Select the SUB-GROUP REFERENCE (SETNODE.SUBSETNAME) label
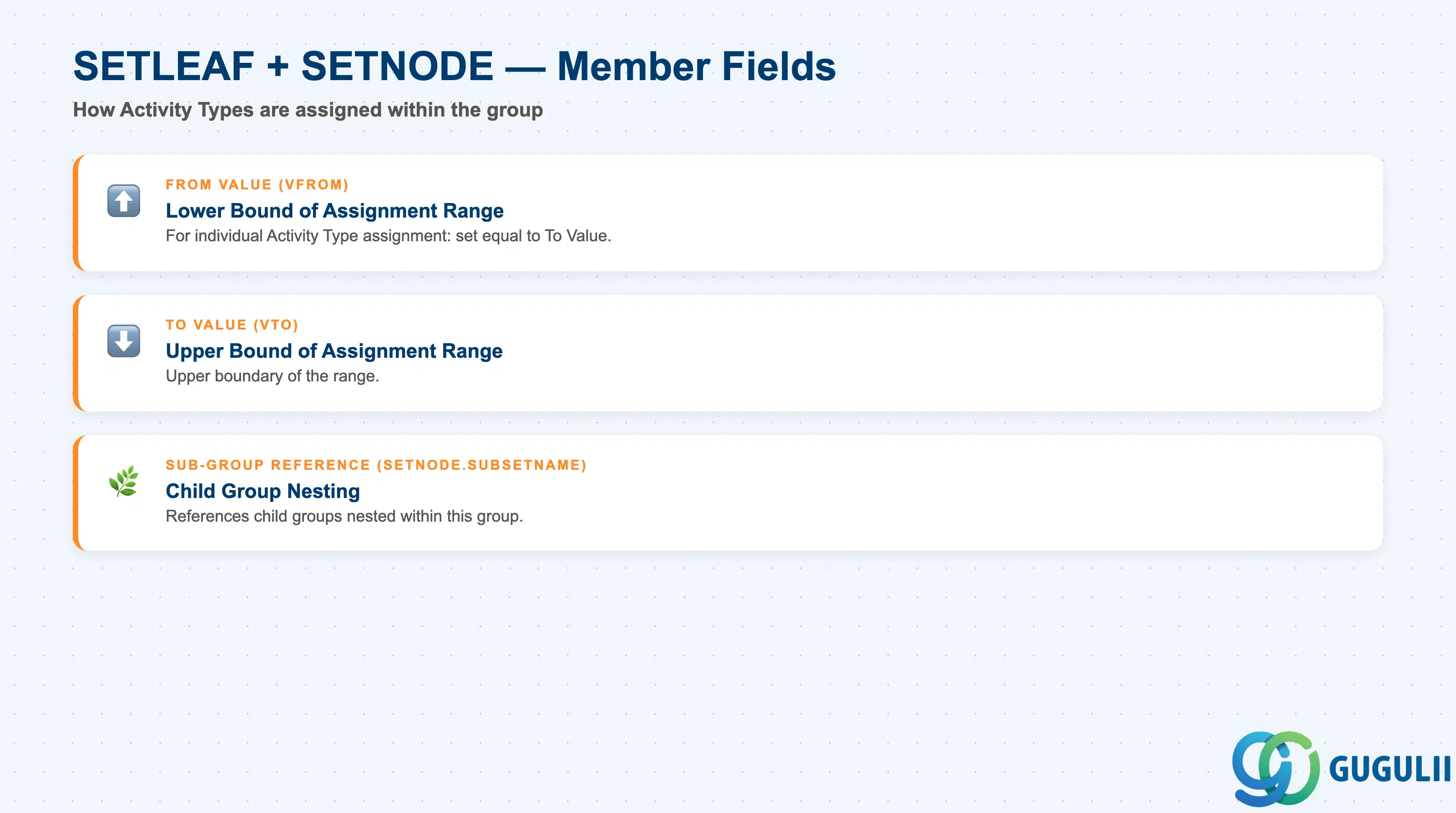This screenshot has width=1456, height=813. click(376, 465)
